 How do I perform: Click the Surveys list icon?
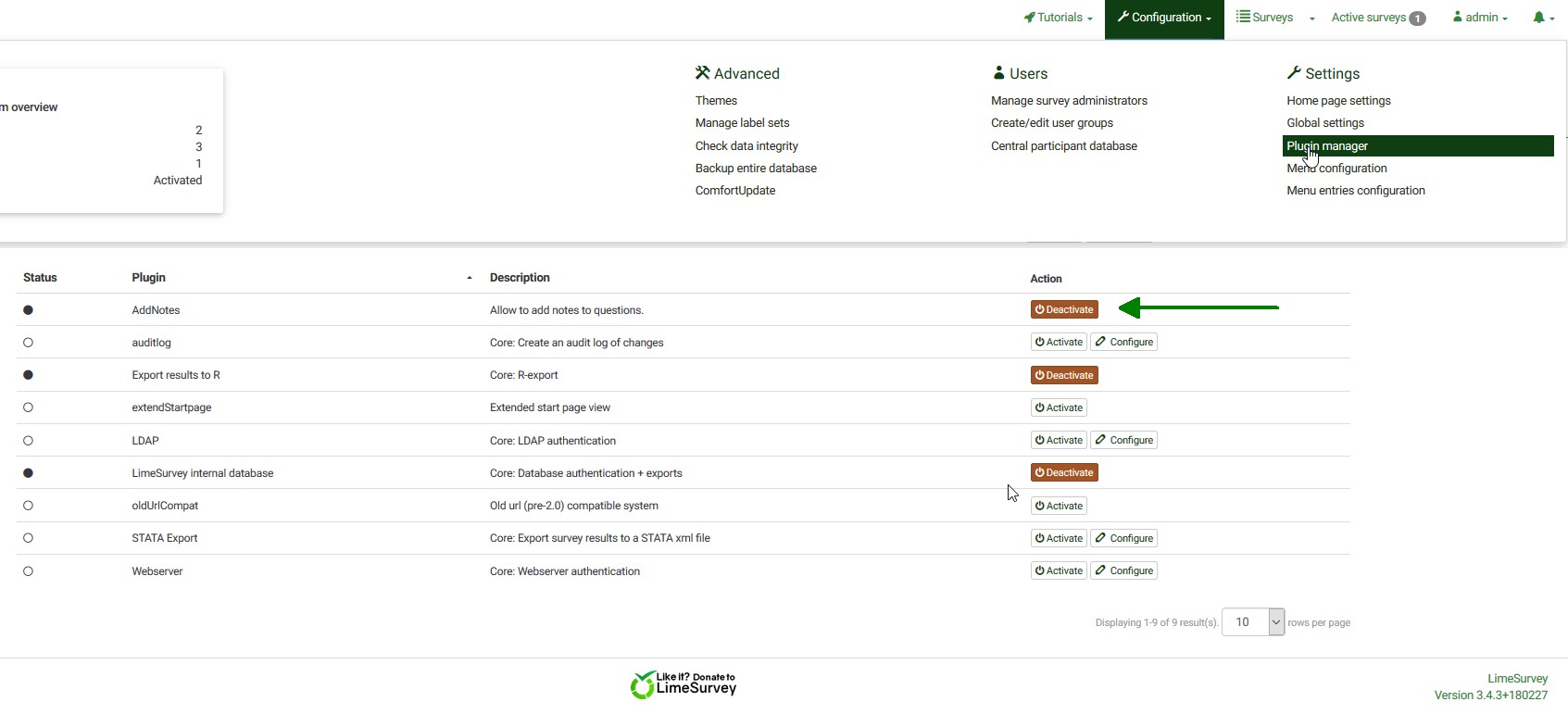(1243, 17)
